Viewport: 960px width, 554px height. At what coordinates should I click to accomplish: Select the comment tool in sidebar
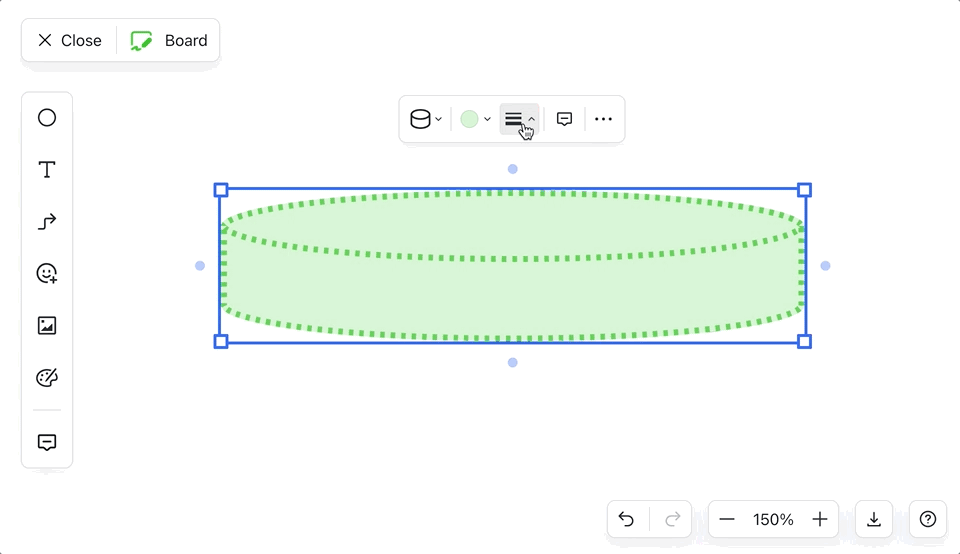(x=47, y=442)
